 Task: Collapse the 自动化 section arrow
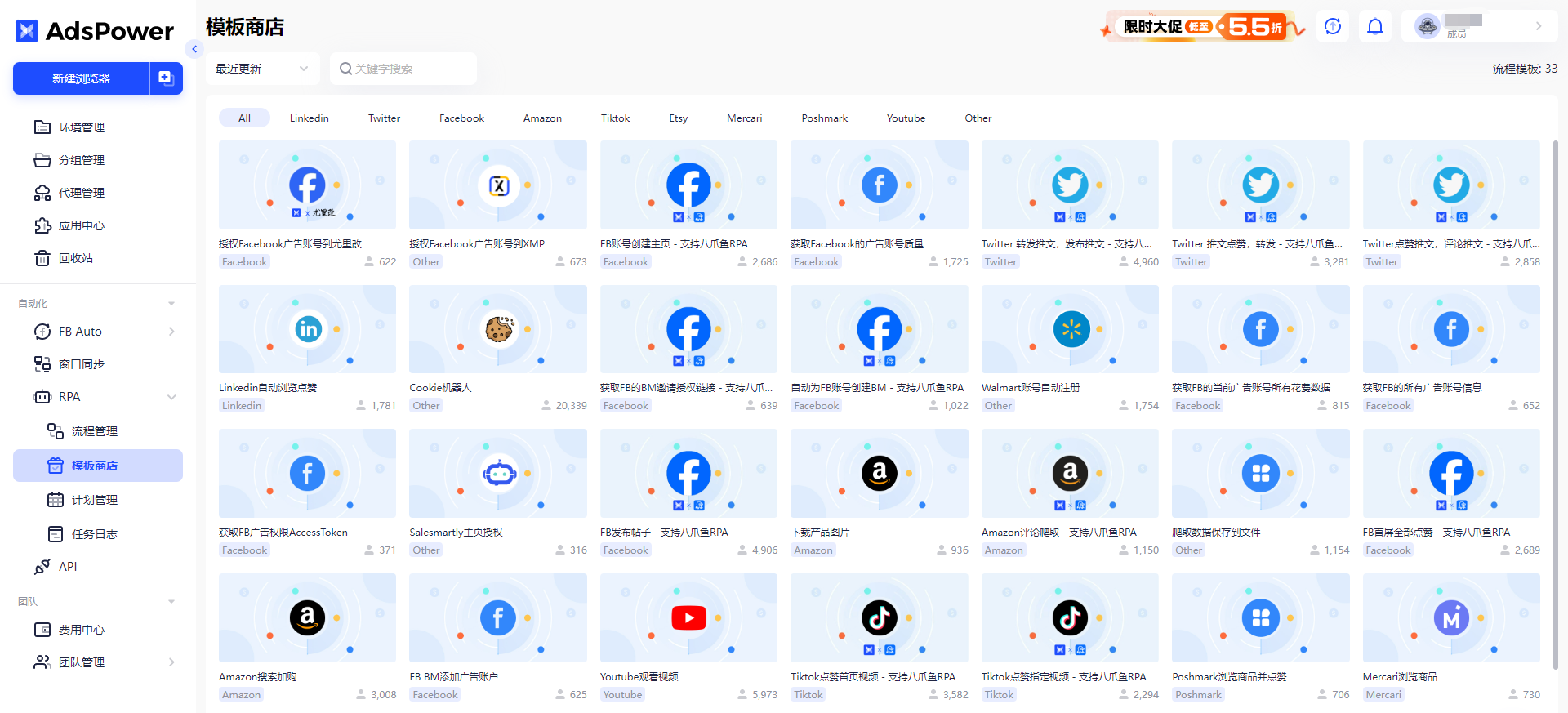tap(171, 304)
